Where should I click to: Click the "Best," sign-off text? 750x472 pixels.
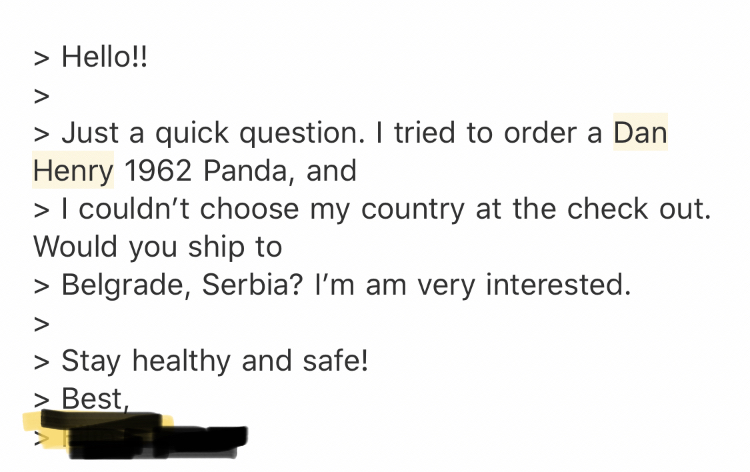click(x=96, y=398)
